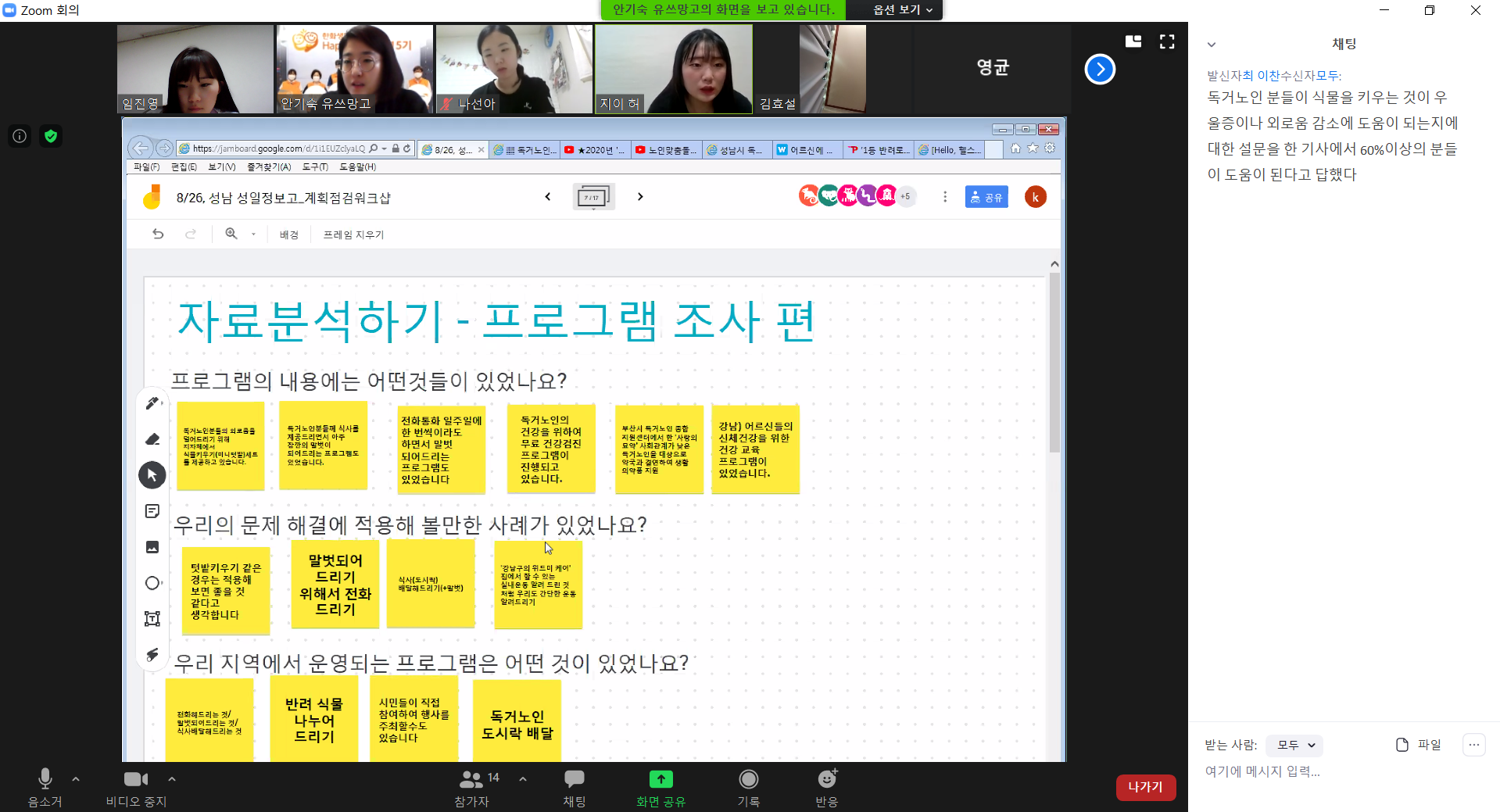Switch to the Hello browser tab
This screenshot has height=812, width=1500.
950,149
